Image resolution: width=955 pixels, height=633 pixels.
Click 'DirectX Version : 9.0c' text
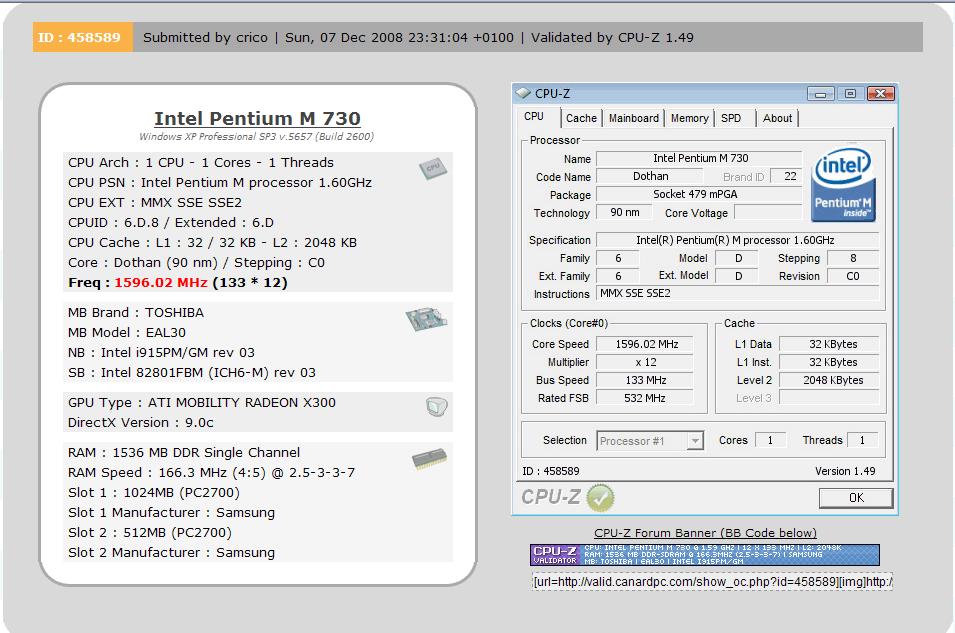click(x=141, y=423)
